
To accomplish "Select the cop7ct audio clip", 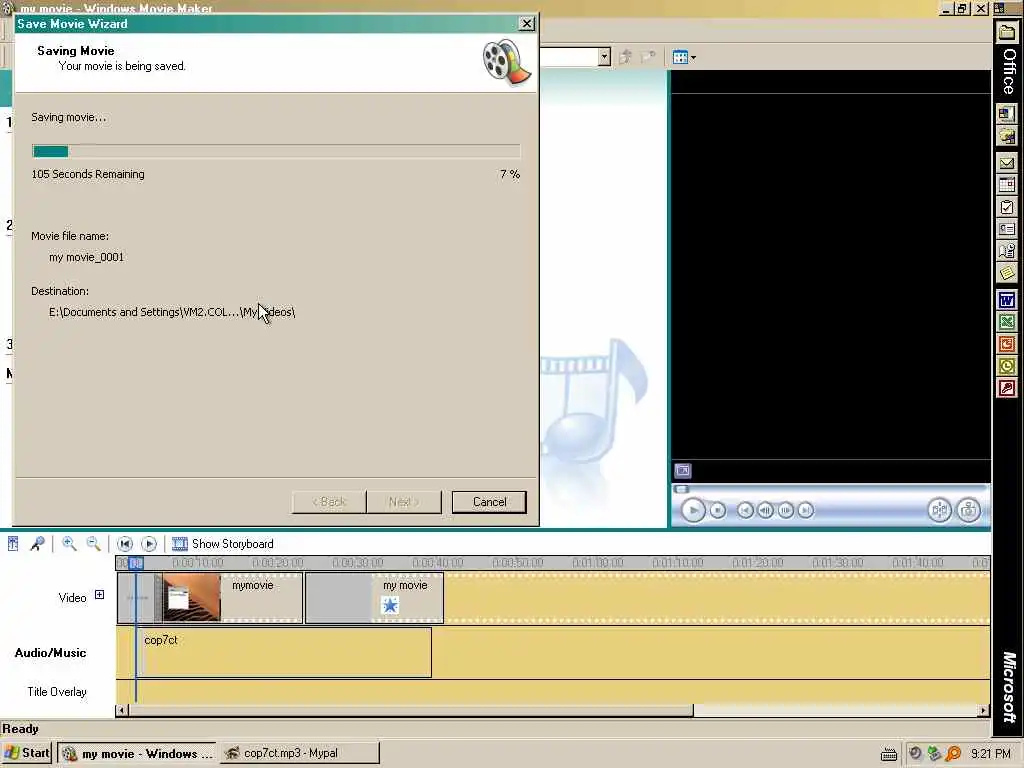I will (283, 652).
